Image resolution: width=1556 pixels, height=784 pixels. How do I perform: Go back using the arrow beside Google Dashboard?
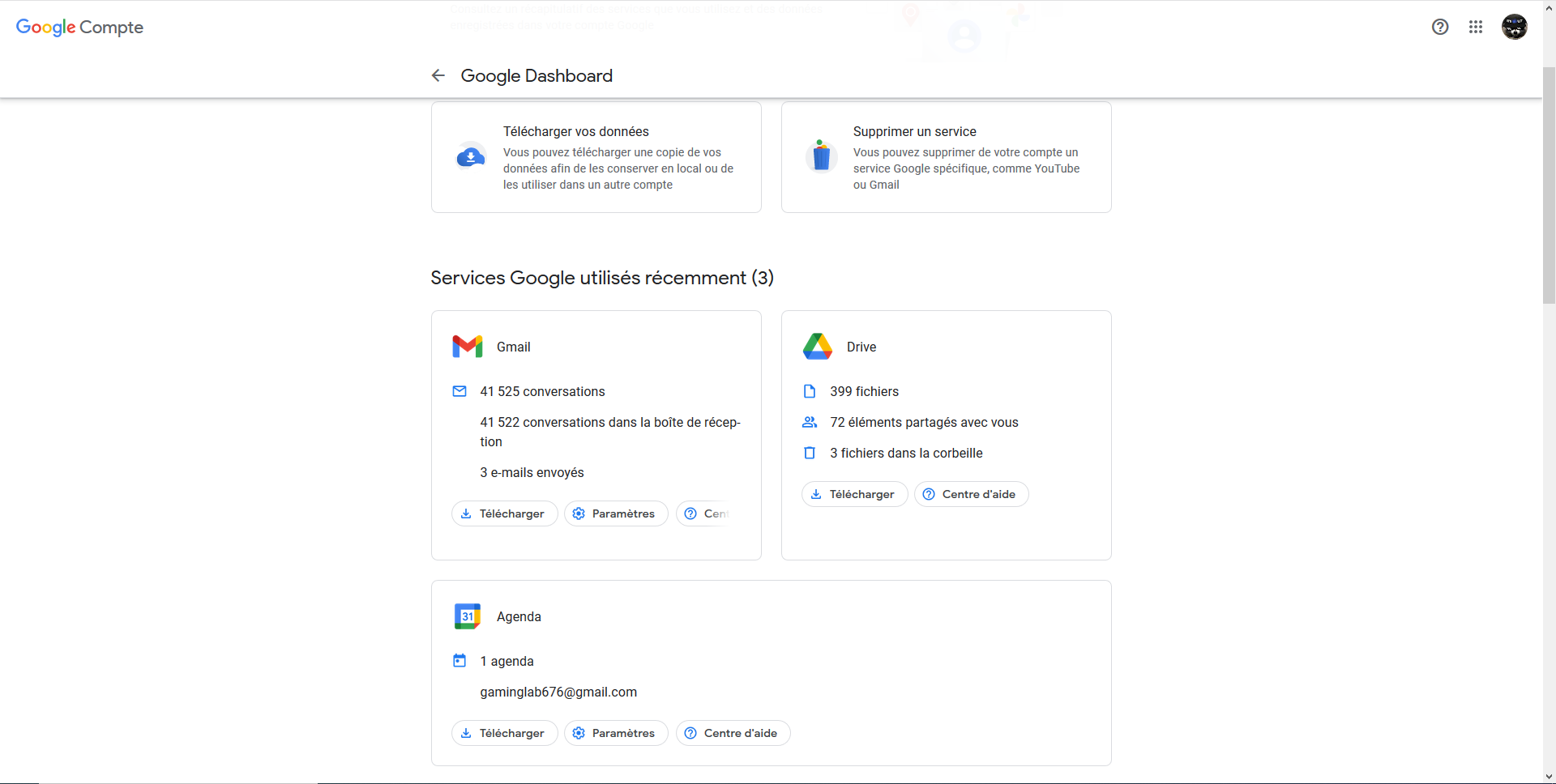click(438, 75)
